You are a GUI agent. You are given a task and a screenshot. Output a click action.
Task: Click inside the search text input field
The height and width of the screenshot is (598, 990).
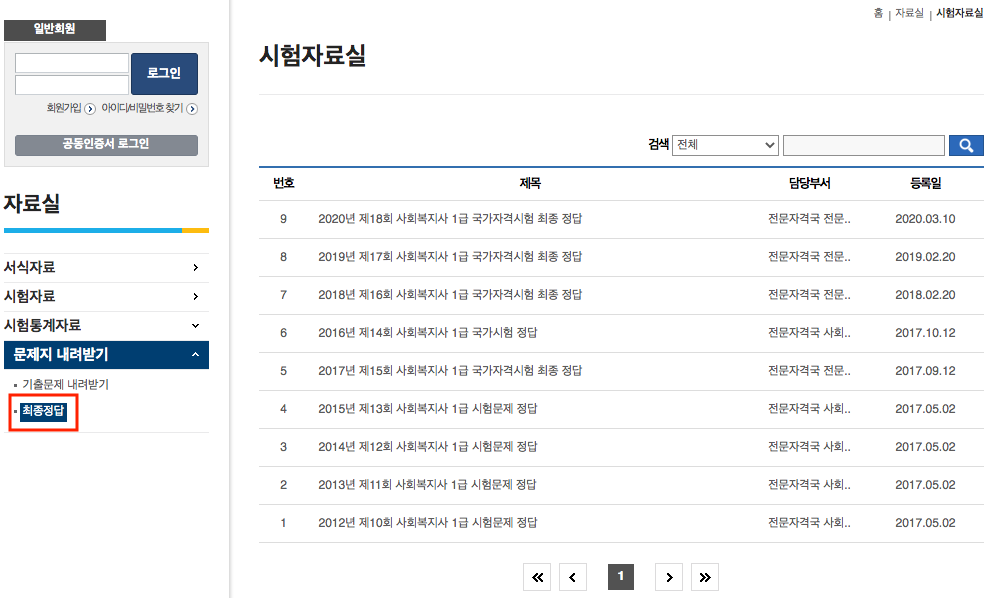(x=863, y=144)
